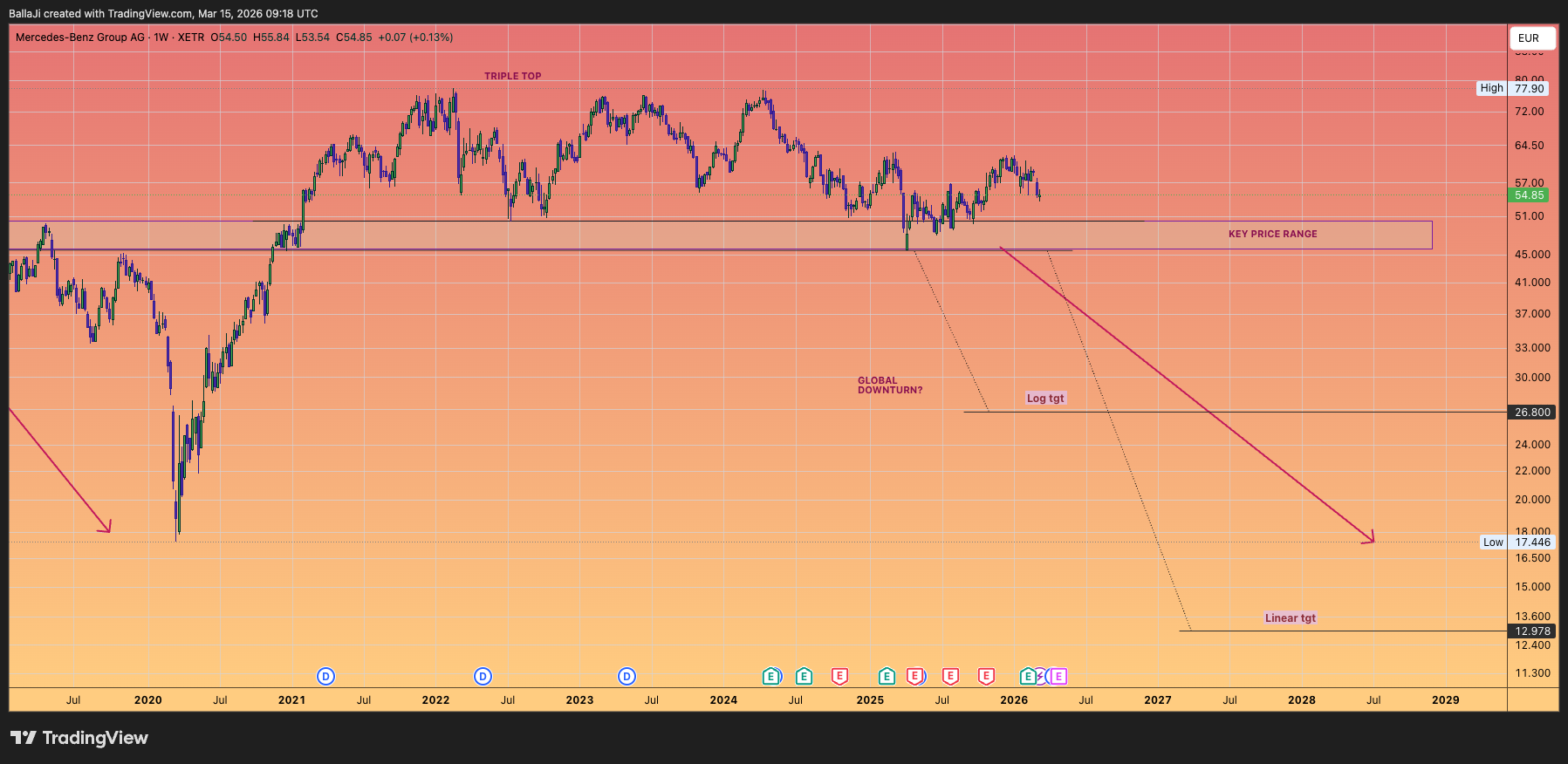
Task: Click the 2028 label on time axis
Action: (1302, 699)
